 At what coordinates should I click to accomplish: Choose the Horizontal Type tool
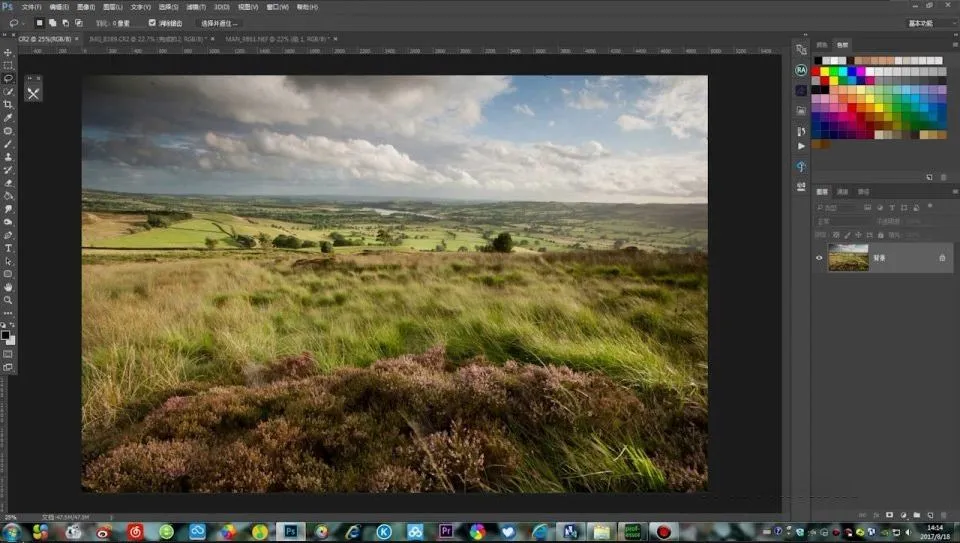pos(8,247)
